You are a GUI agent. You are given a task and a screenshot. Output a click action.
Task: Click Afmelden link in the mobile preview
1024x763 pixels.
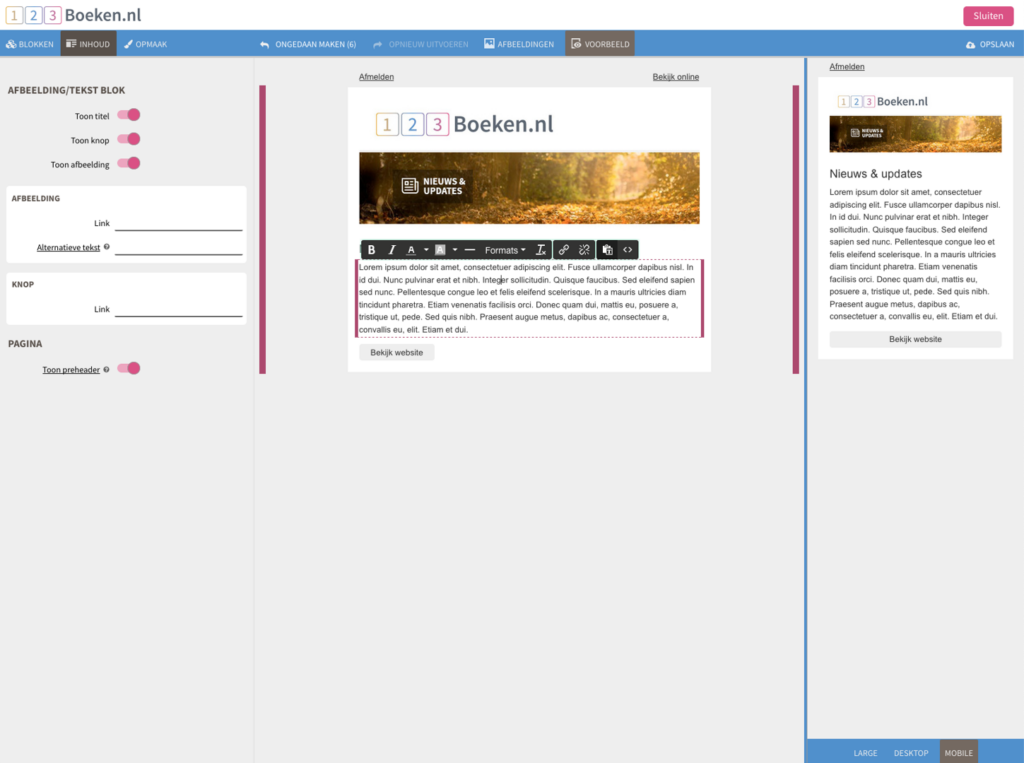coord(847,67)
